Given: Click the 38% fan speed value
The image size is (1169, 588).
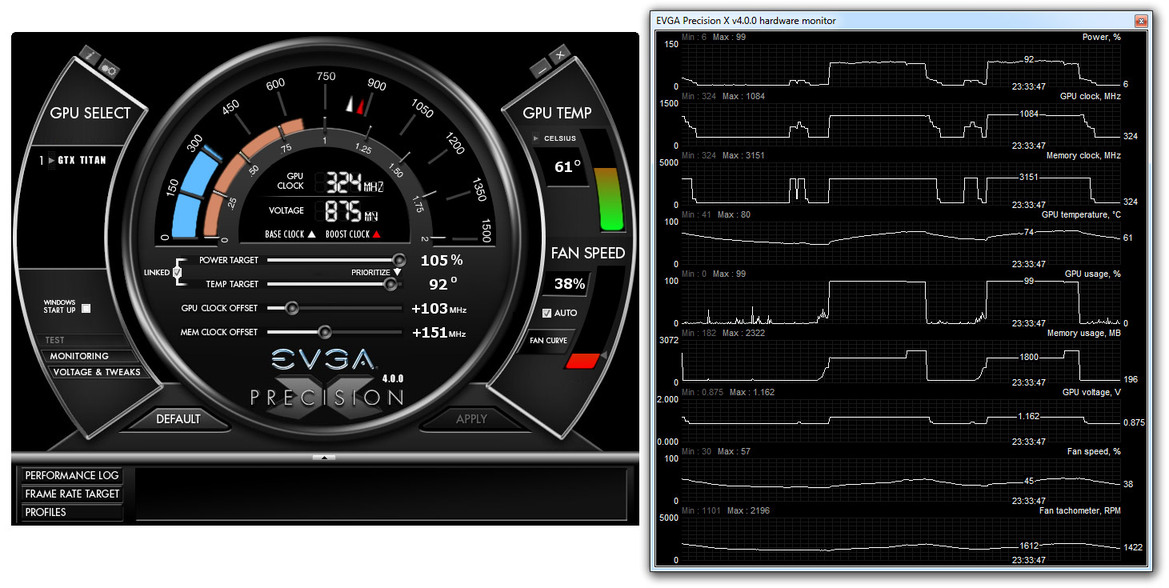Looking at the screenshot, I should [570, 284].
